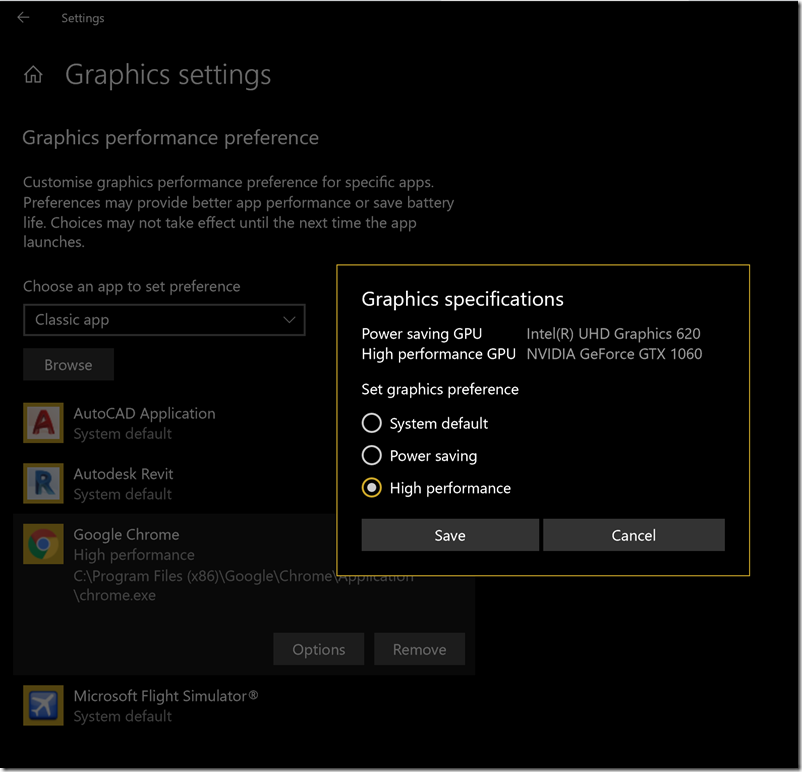Click the Autodesk Revit icon
Viewport: 802px width, 772px height.
(43, 483)
